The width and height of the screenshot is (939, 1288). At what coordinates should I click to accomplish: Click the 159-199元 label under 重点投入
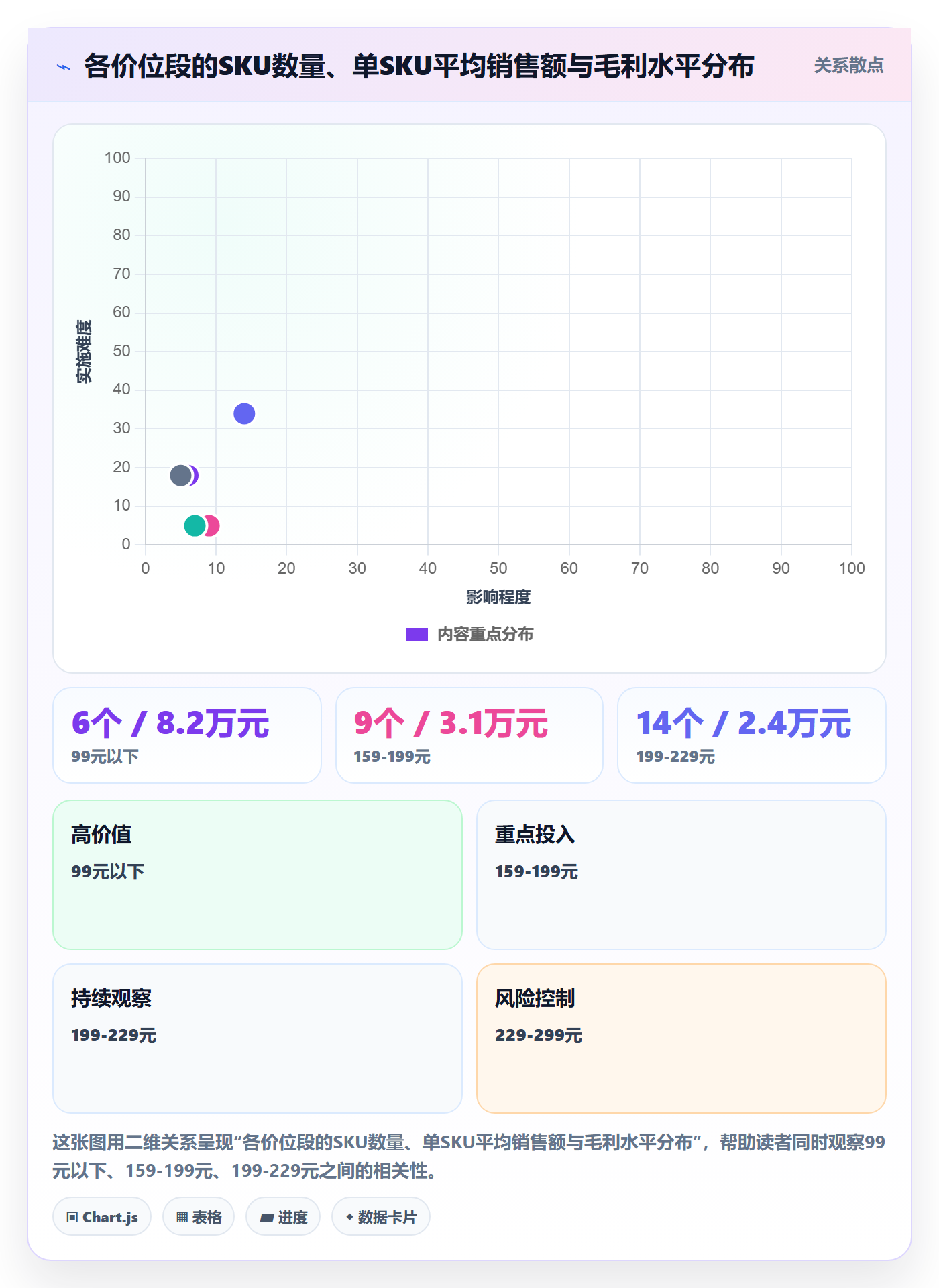pyautogui.click(x=537, y=872)
